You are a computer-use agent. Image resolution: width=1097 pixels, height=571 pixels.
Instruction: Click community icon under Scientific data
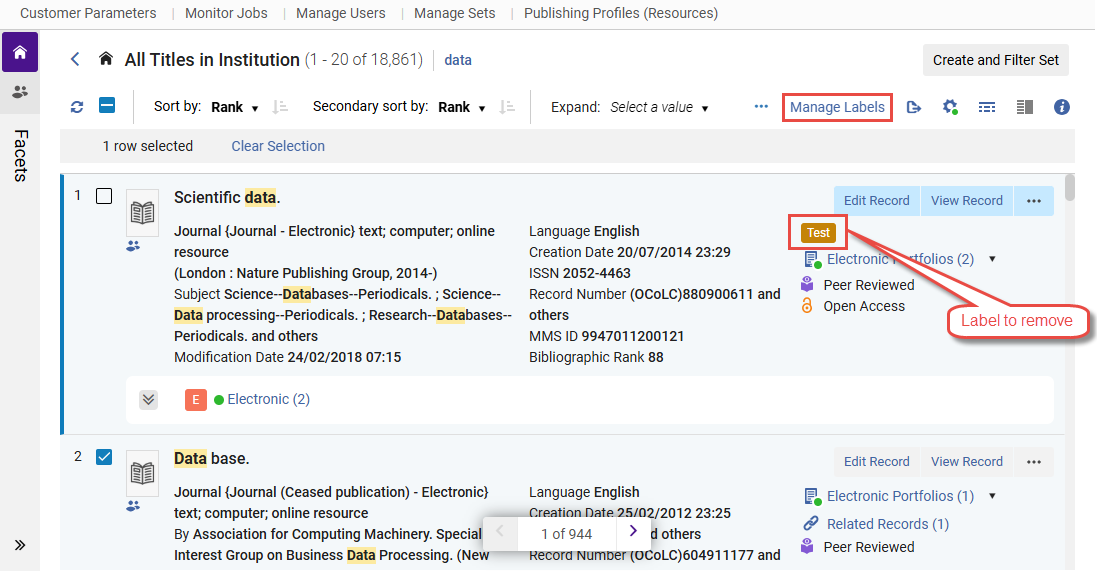coord(133,246)
